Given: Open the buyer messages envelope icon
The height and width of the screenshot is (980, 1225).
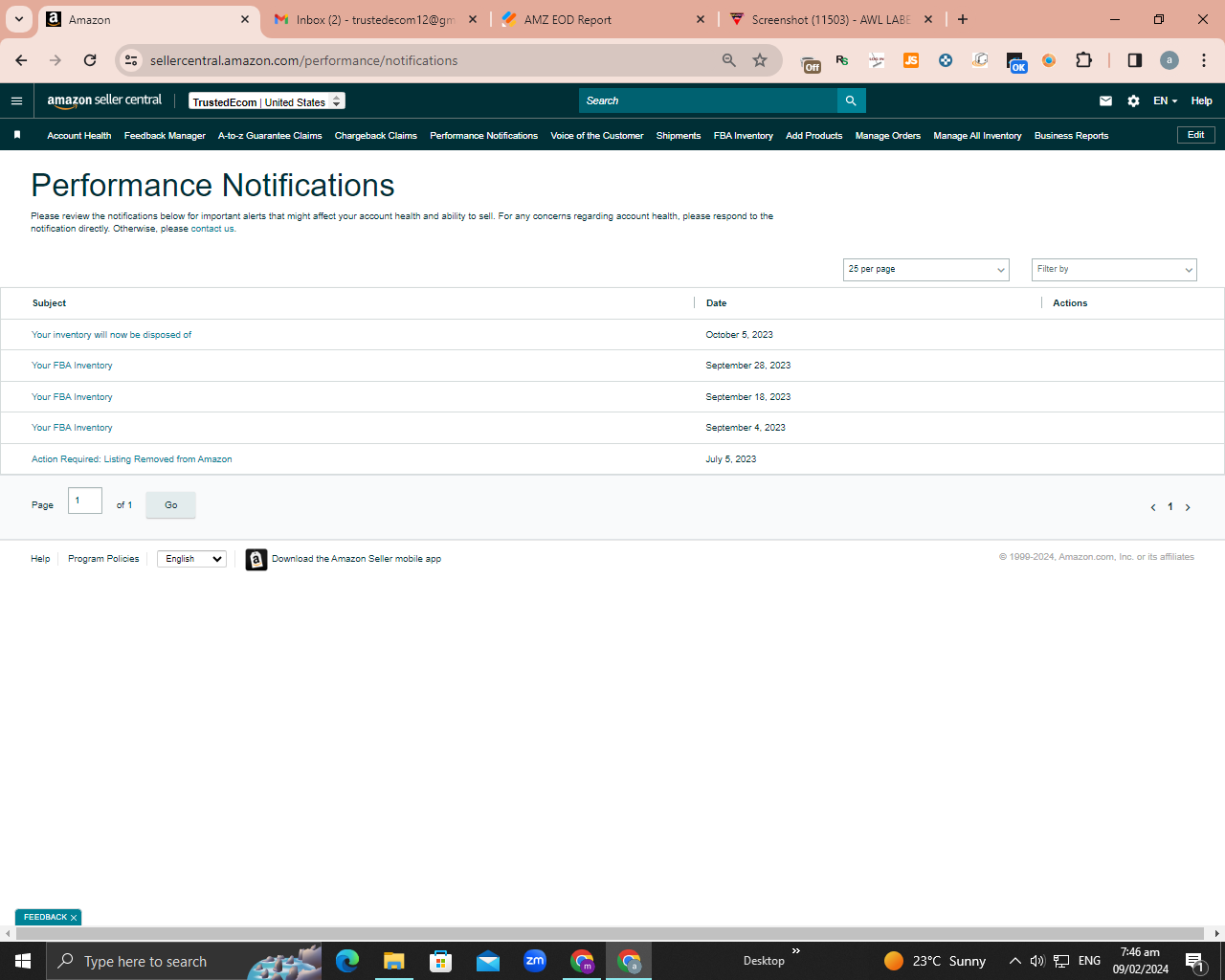Looking at the screenshot, I should (x=1105, y=100).
